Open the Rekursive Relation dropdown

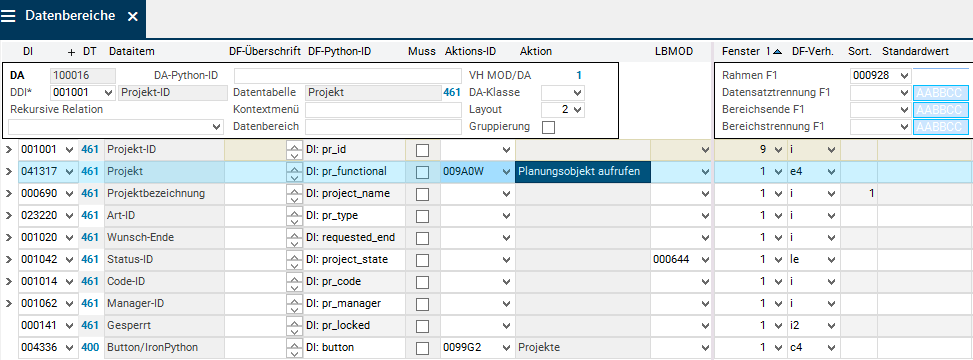pyautogui.click(x=217, y=127)
